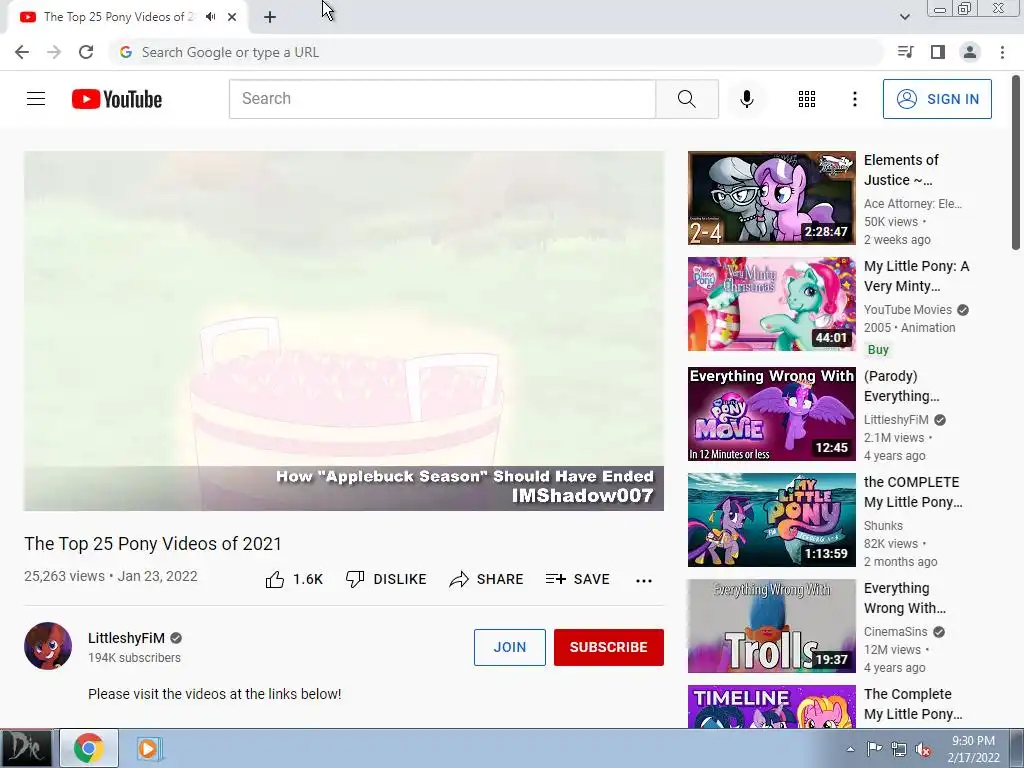
Task: Open a new Chrome tab
Action: pos(270,17)
